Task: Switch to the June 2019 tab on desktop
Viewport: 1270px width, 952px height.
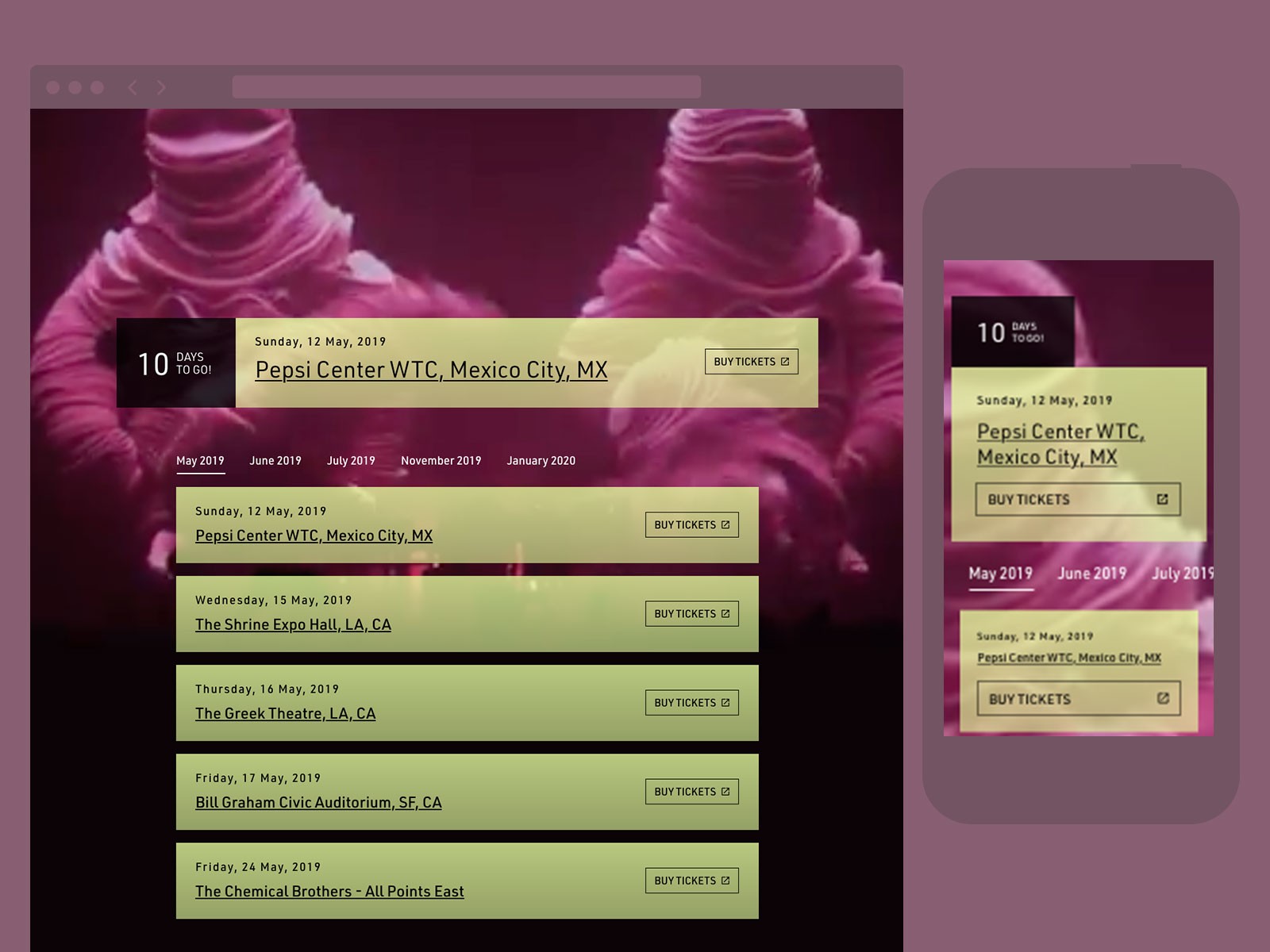Action: (x=275, y=461)
